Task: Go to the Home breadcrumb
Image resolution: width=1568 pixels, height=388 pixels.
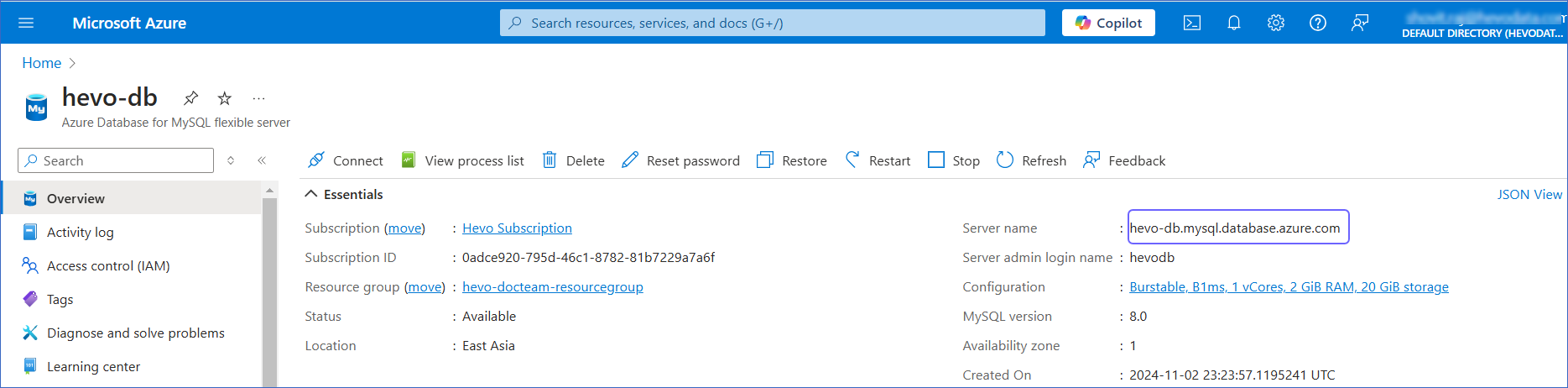Action: tap(41, 63)
